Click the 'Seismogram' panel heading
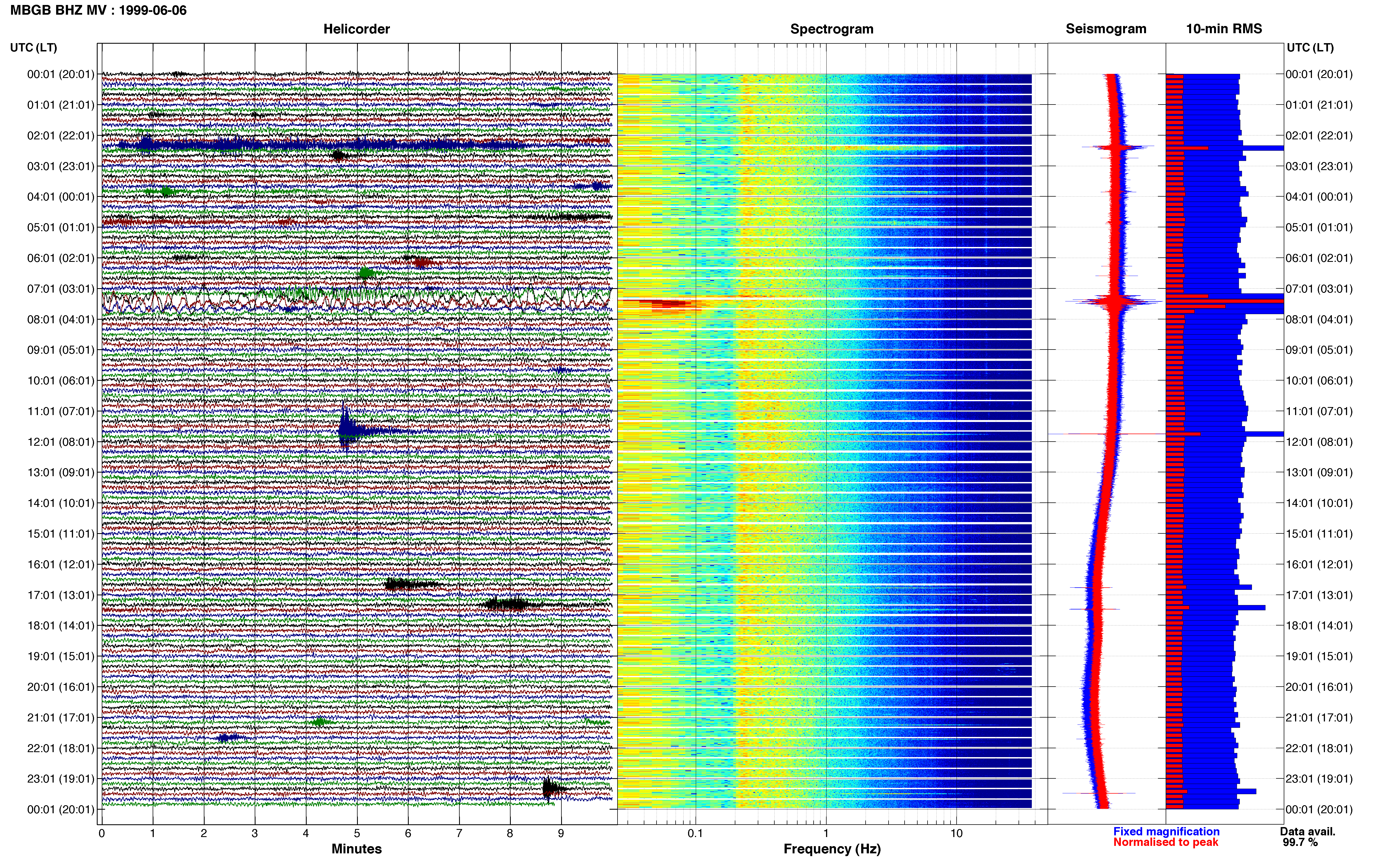Image resolution: width=1388 pixels, height=868 pixels. click(1106, 29)
